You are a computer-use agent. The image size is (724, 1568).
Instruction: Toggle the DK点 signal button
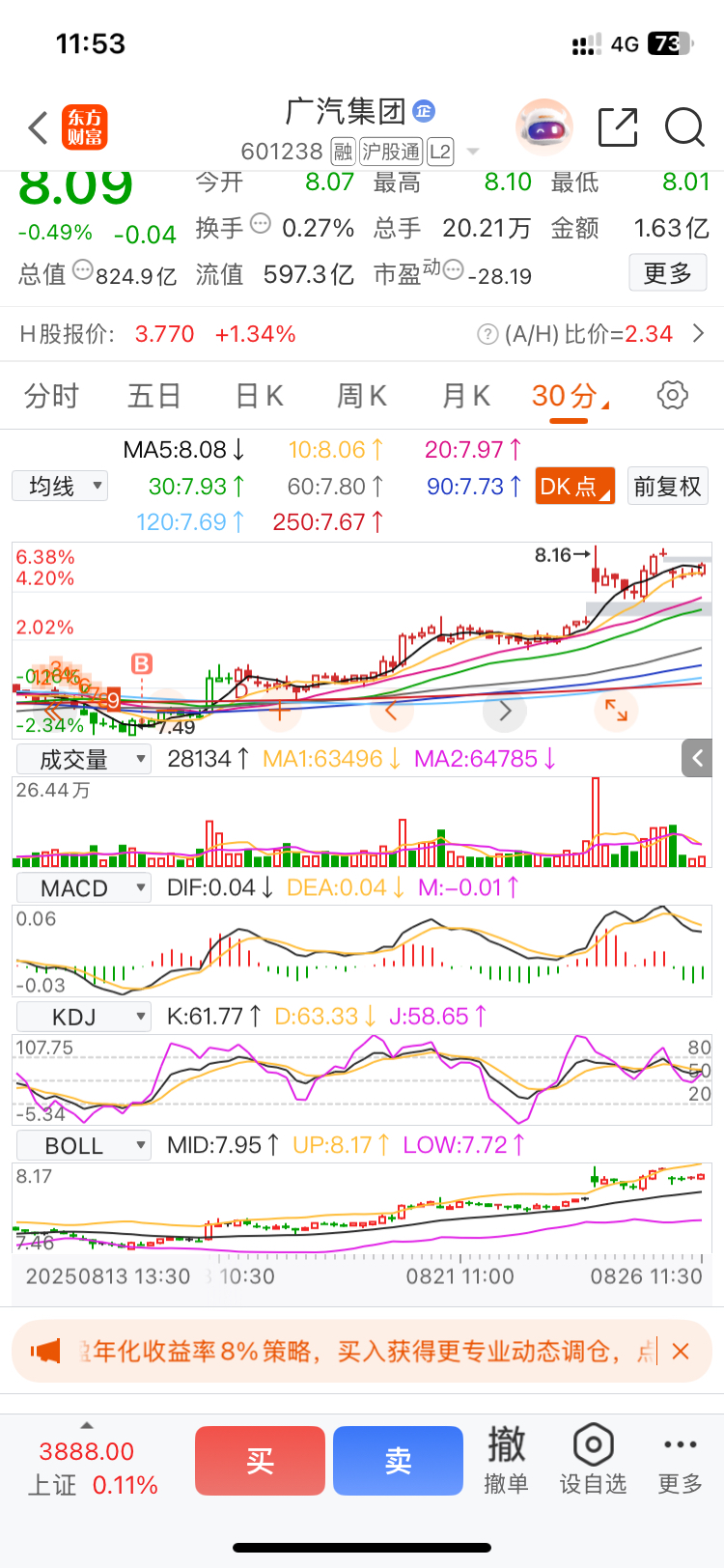[575, 486]
